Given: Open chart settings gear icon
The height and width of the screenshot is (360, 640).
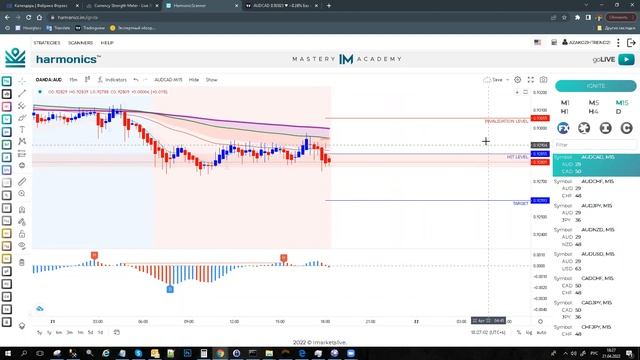Looking at the screenshot, I should tap(518, 80).
